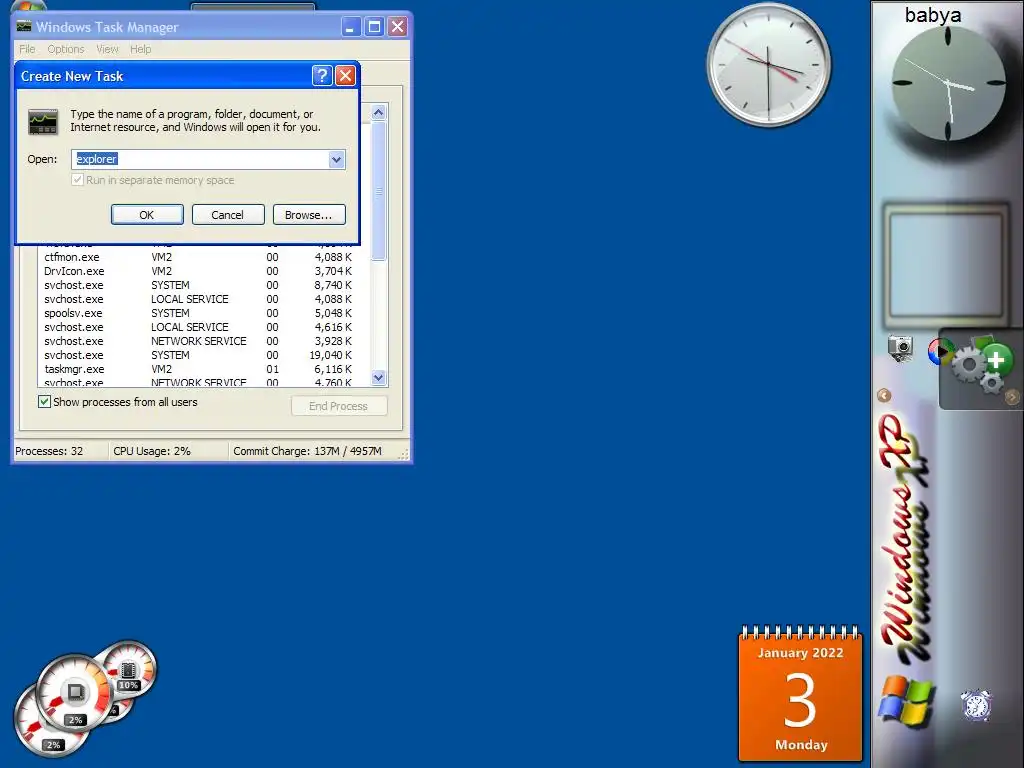Image resolution: width=1024 pixels, height=768 pixels.
Task: Click OK in the Create New Task dialog
Action: (x=147, y=215)
